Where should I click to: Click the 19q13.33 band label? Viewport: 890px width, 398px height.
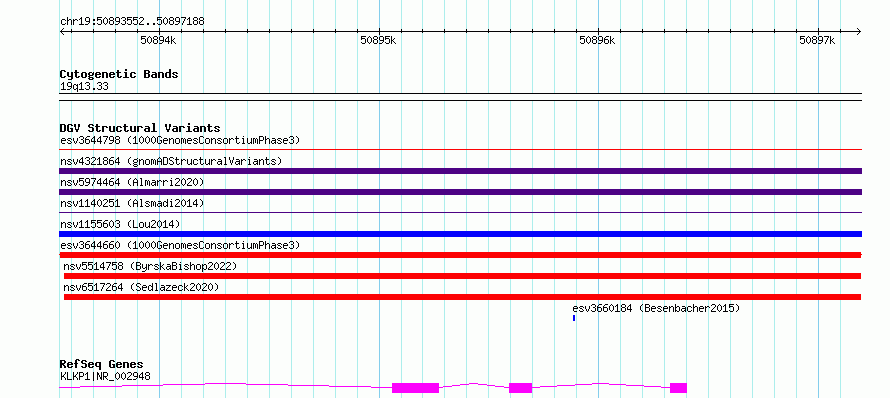(84, 87)
